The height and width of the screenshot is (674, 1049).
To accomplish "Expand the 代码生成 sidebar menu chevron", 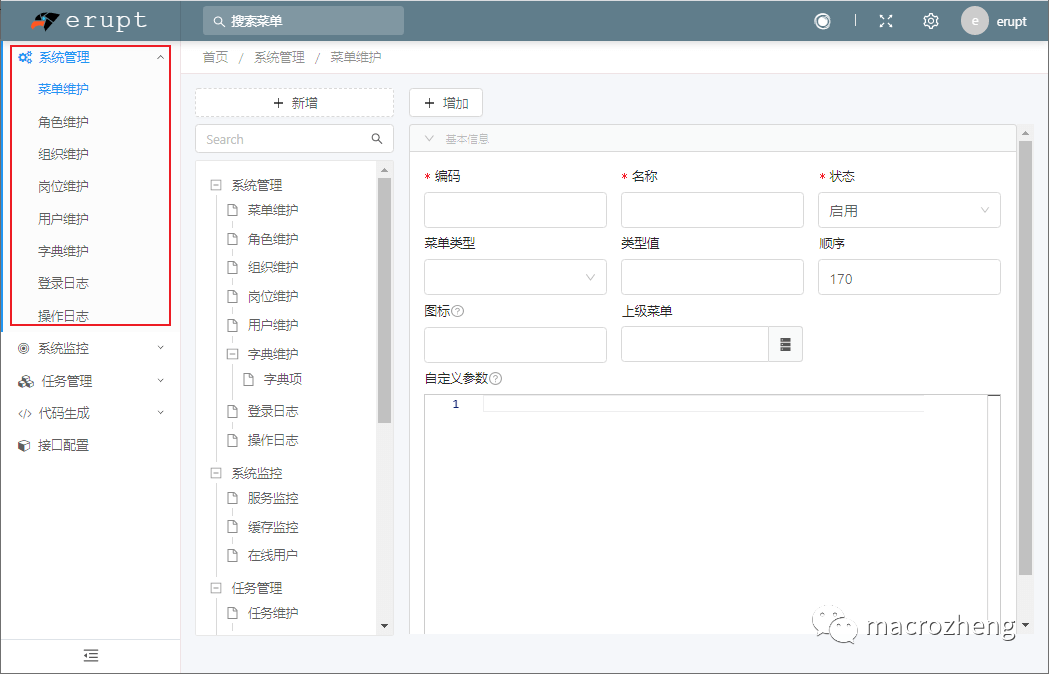I will point(161,412).
